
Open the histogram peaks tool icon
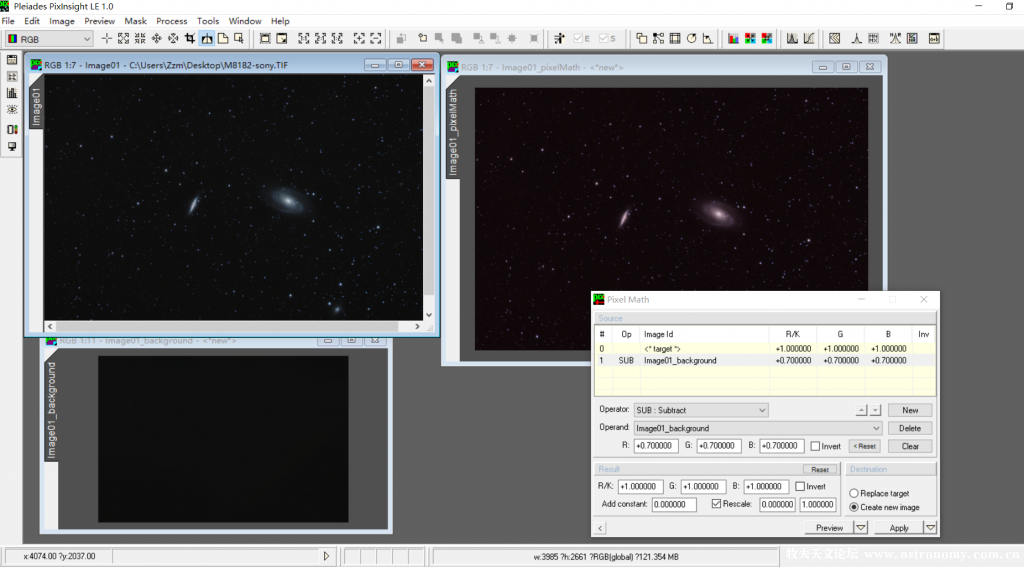[x=792, y=39]
